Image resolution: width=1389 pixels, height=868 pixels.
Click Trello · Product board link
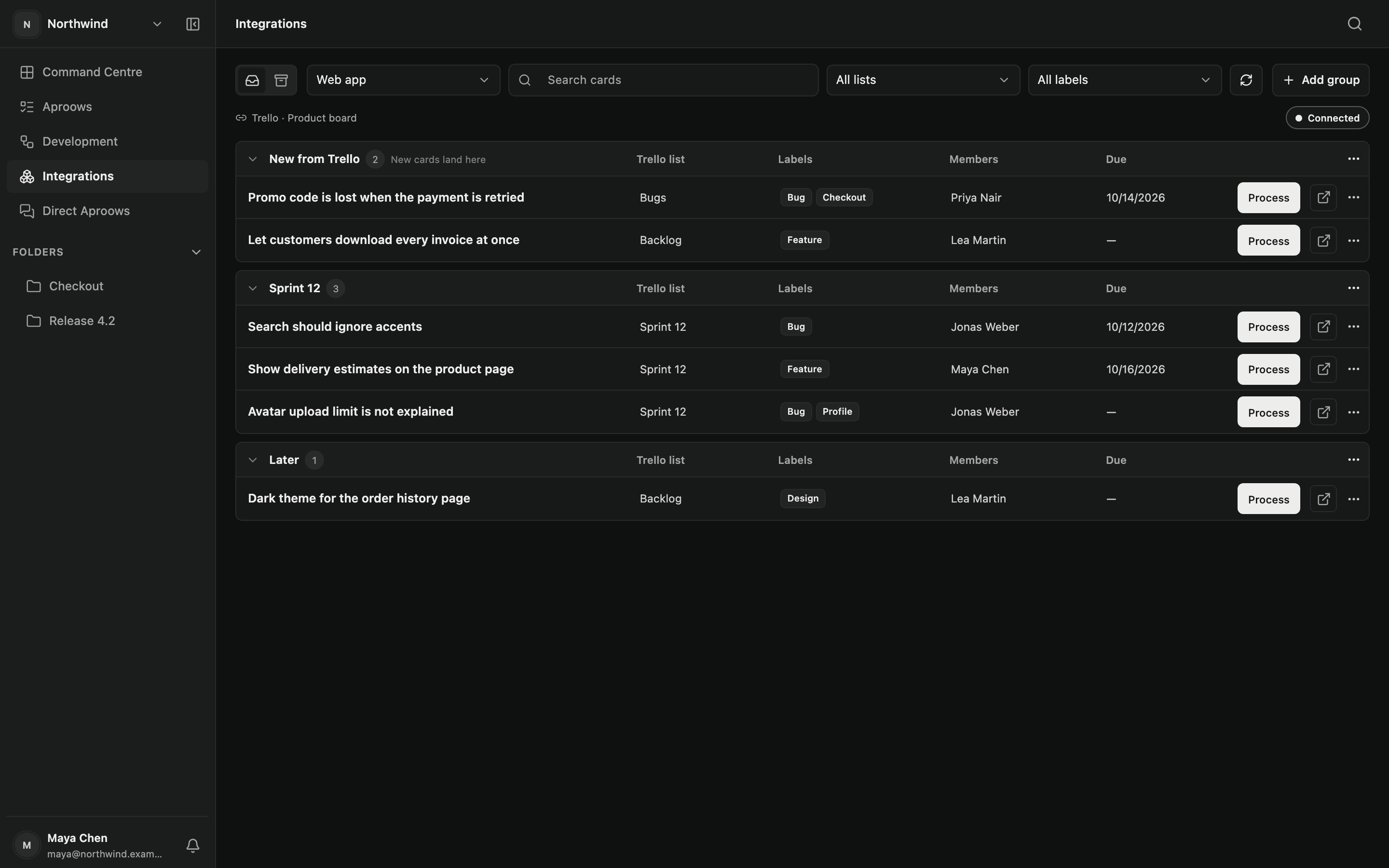[296, 118]
